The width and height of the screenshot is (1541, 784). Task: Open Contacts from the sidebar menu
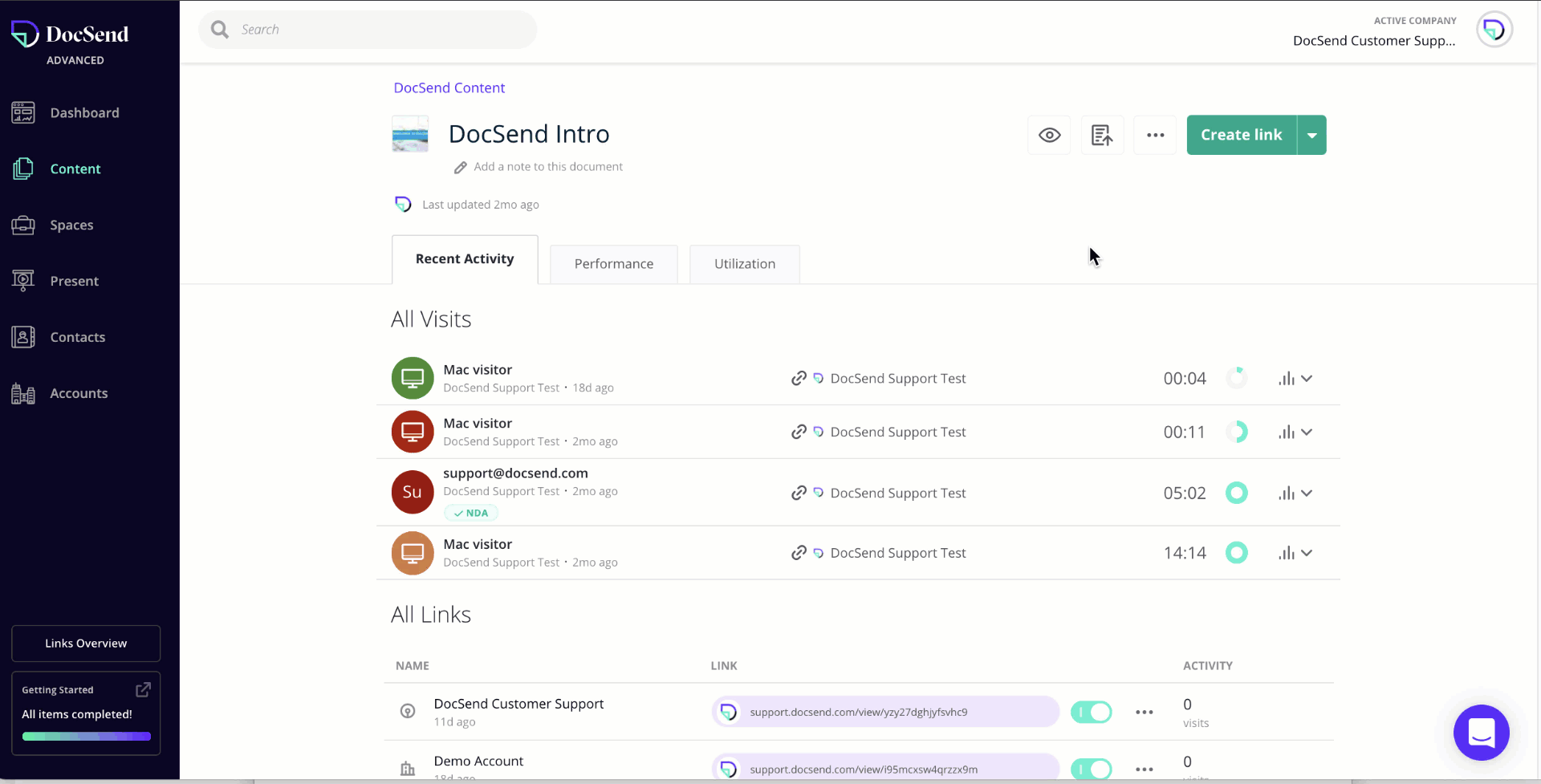coord(78,338)
